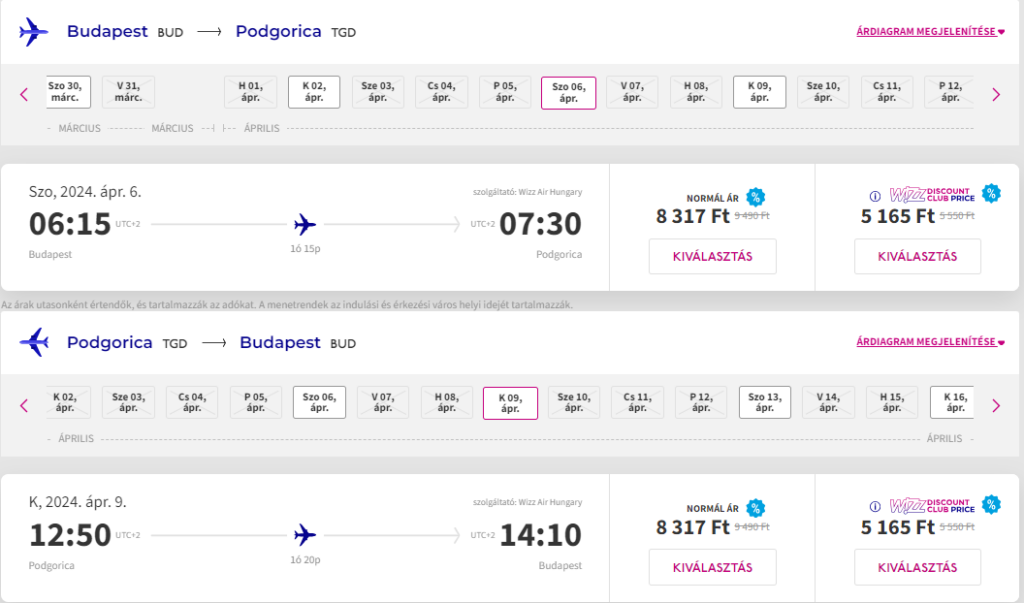Click the info icon by return Discount Club price
1024x603 pixels.
point(875,507)
